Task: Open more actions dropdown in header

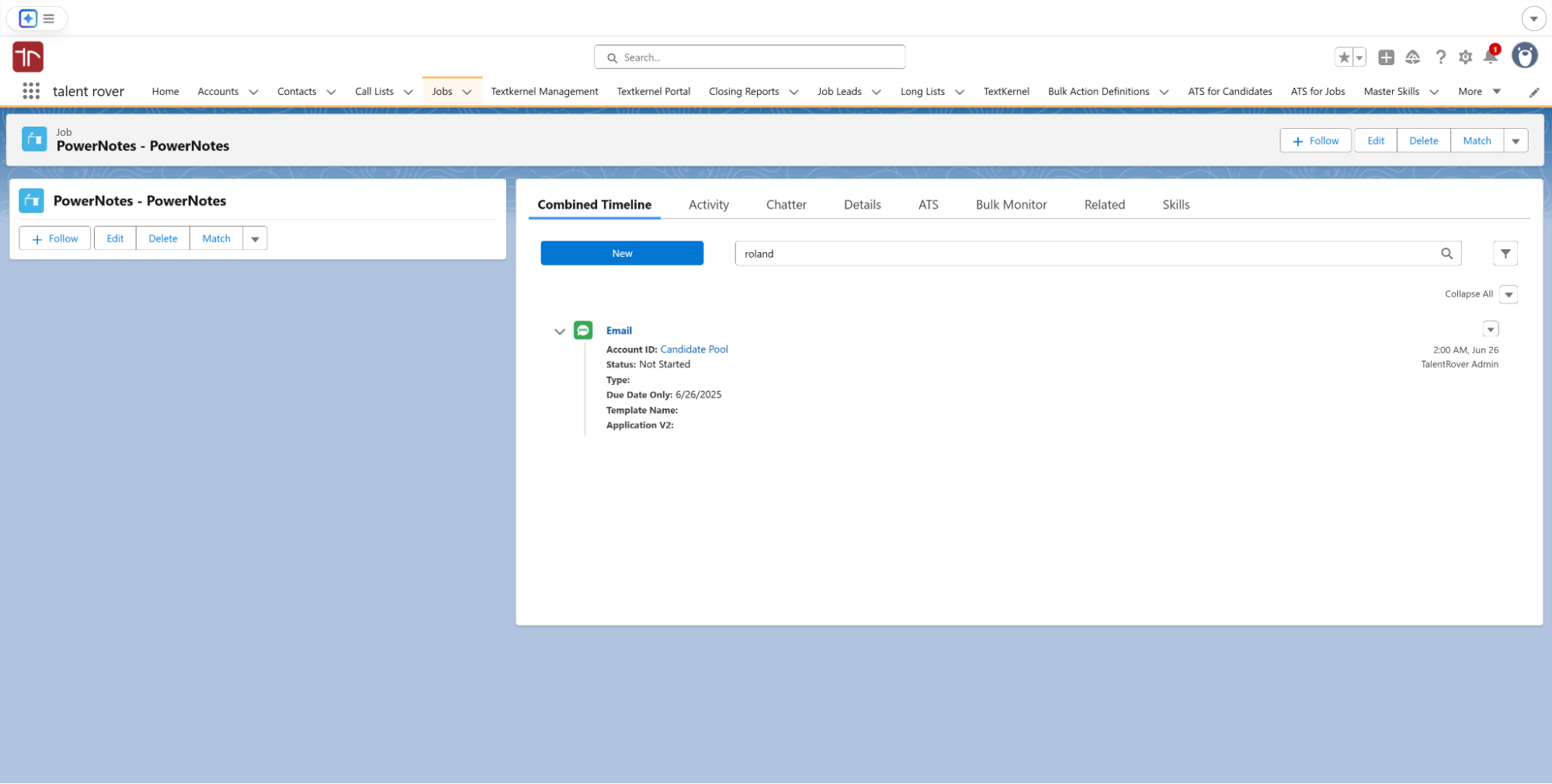Action: pyautogui.click(x=1516, y=141)
